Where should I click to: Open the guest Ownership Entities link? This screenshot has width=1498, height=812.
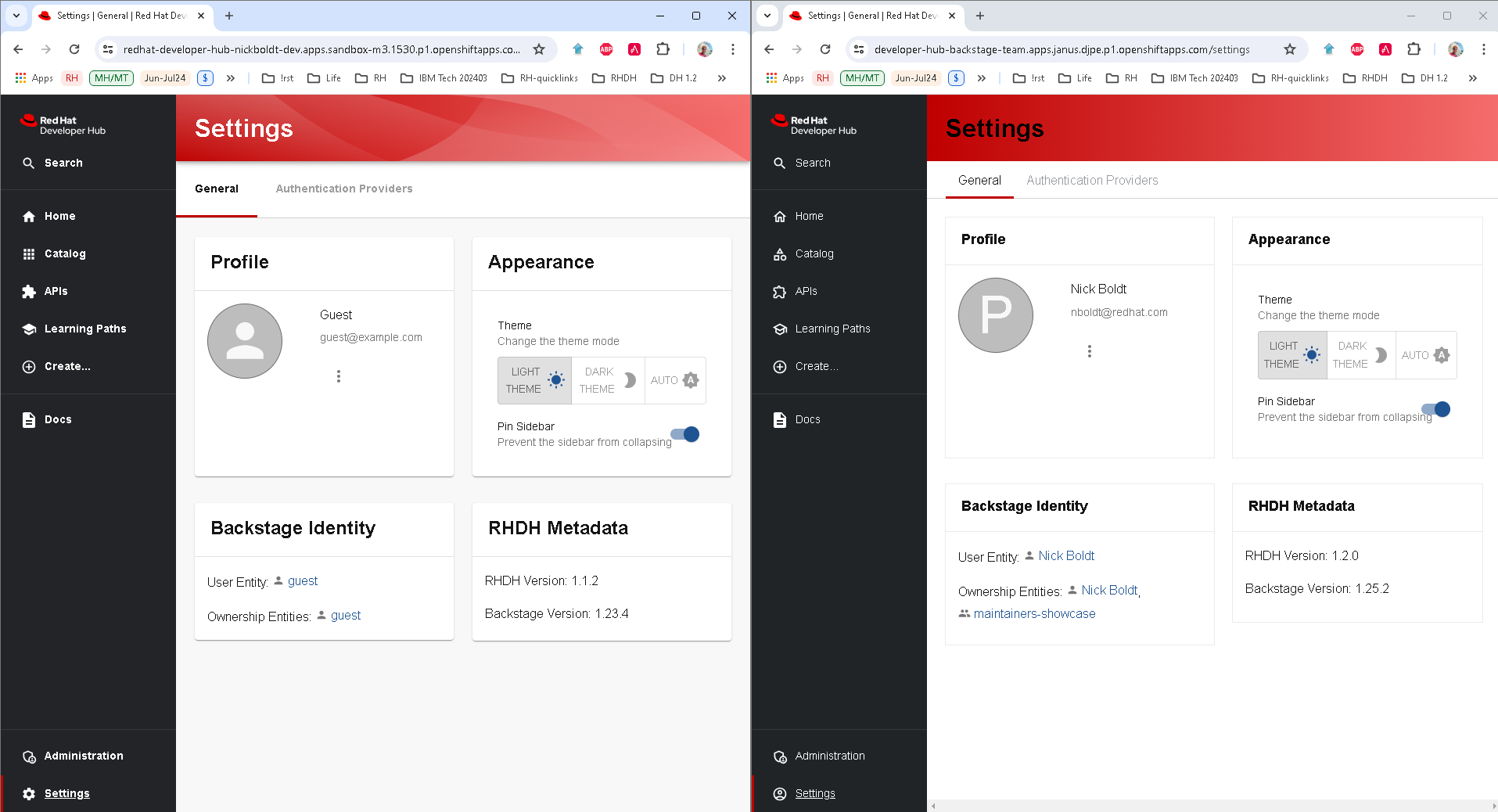(346, 616)
